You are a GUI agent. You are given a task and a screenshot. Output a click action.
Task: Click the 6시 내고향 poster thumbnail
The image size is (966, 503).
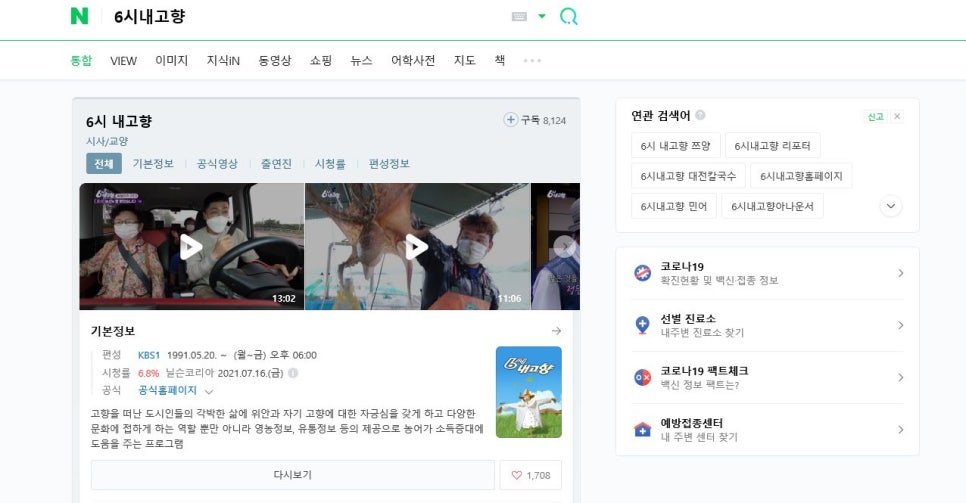click(529, 392)
